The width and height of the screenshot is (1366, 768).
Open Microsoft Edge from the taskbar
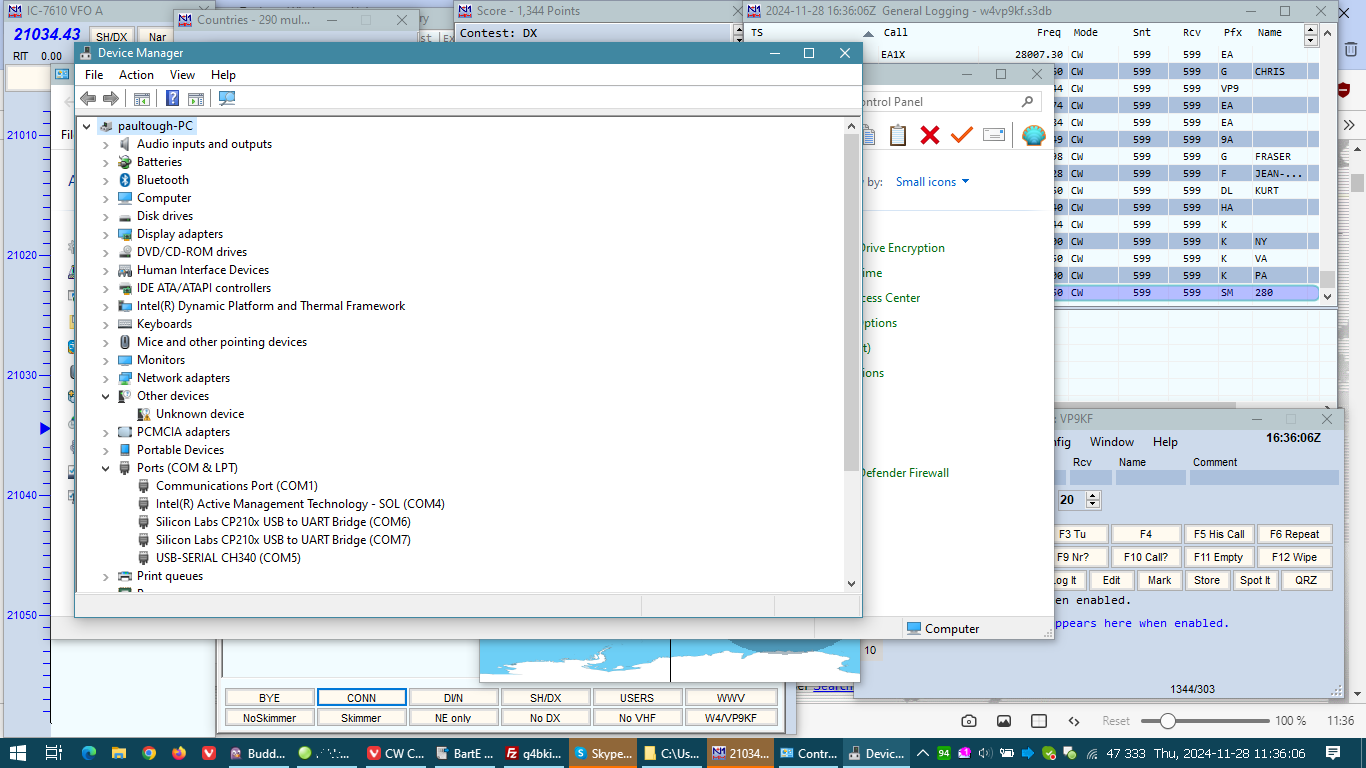[x=87, y=753]
